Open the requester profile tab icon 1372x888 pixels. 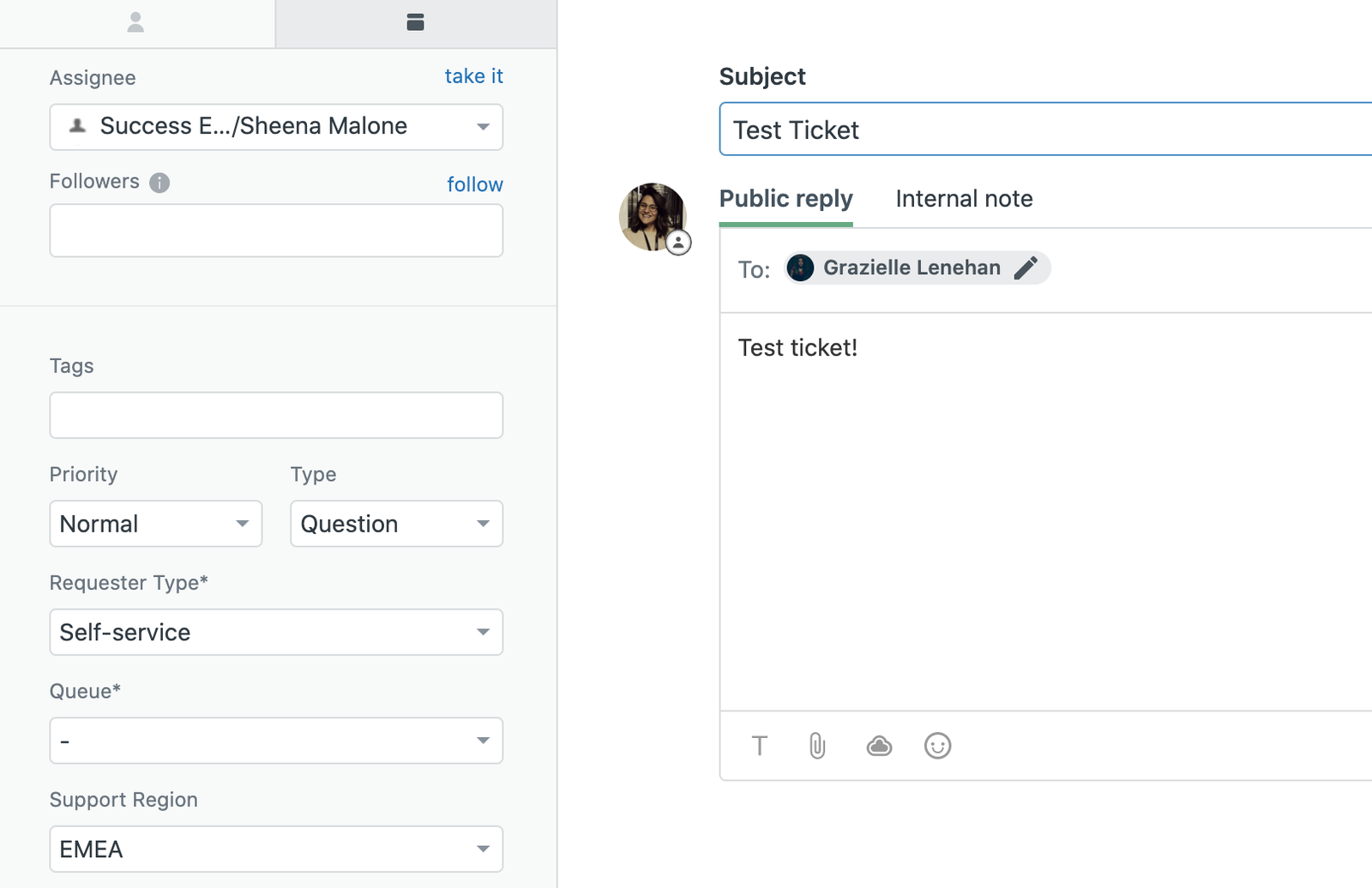pyautogui.click(x=137, y=21)
